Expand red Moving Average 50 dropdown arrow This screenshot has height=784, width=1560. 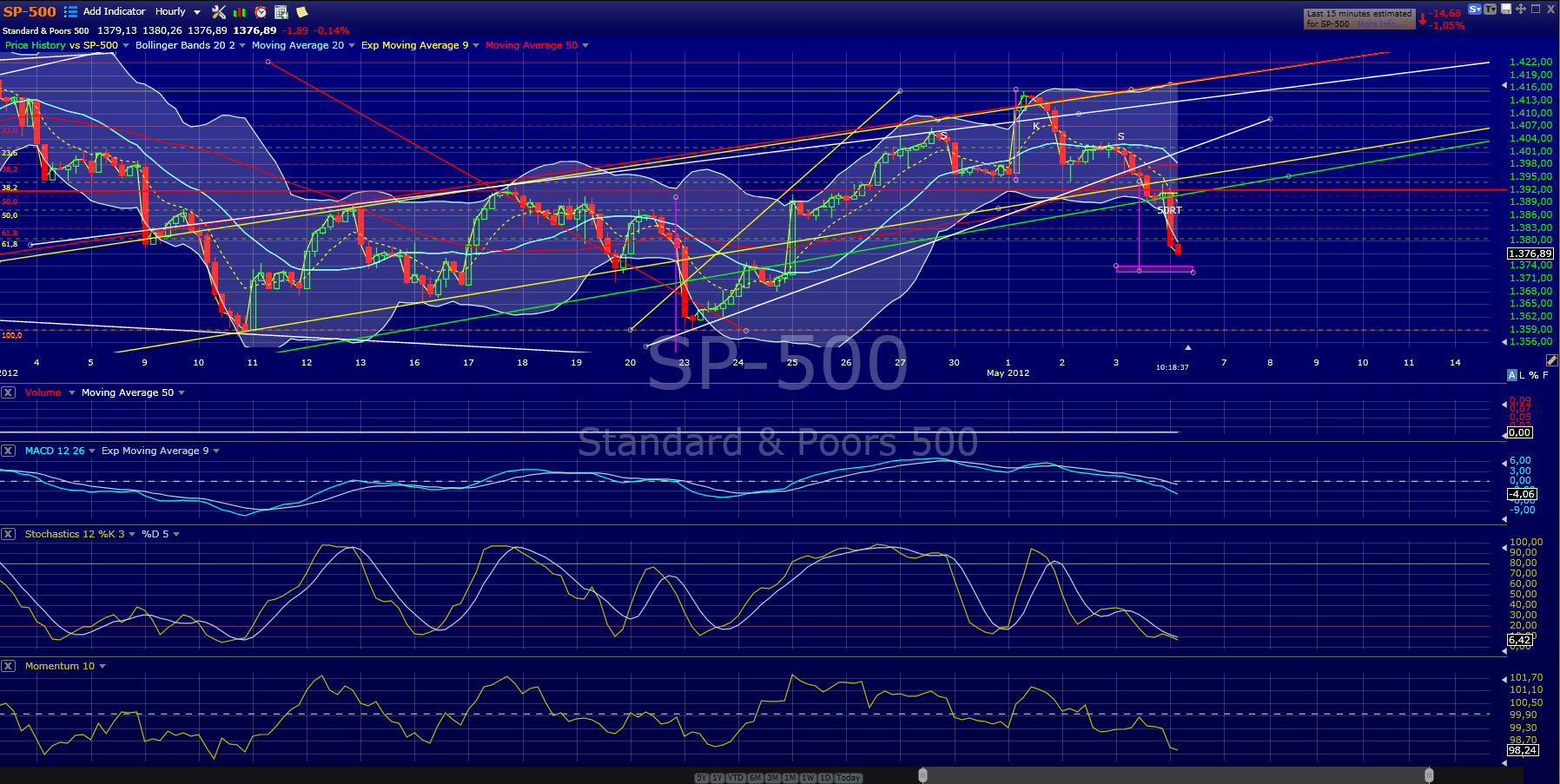tap(585, 45)
